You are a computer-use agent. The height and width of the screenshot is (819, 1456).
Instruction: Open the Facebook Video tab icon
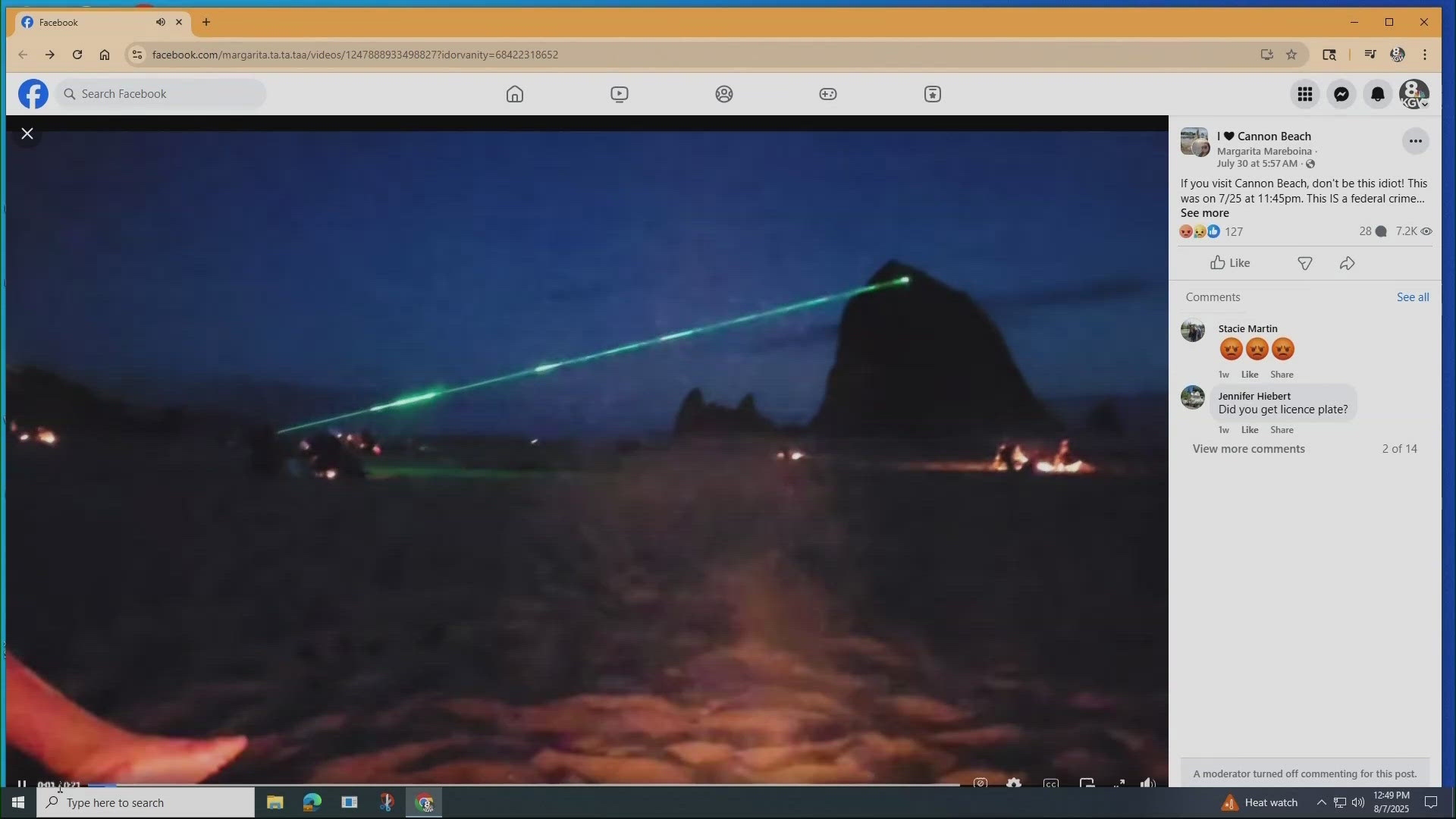(620, 94)
